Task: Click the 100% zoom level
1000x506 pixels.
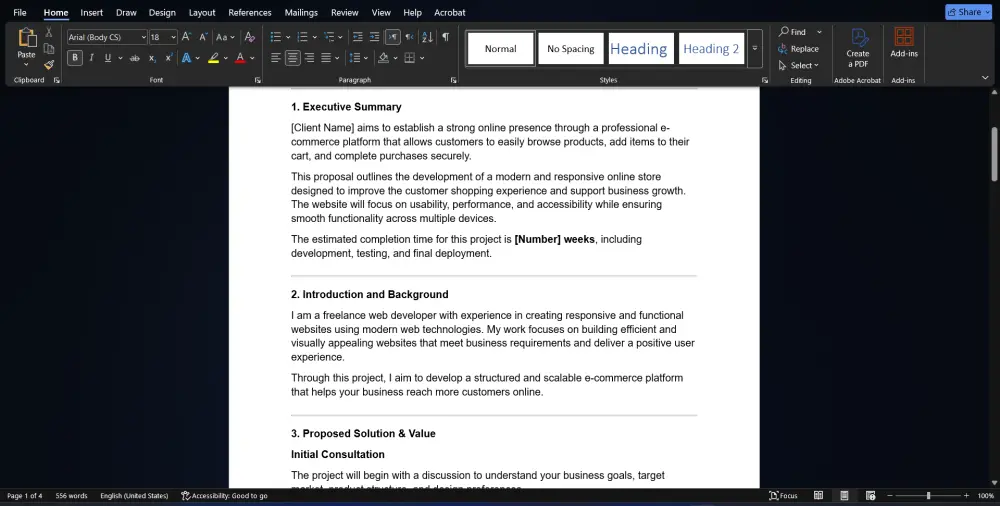Action: (x=986, y=496)
